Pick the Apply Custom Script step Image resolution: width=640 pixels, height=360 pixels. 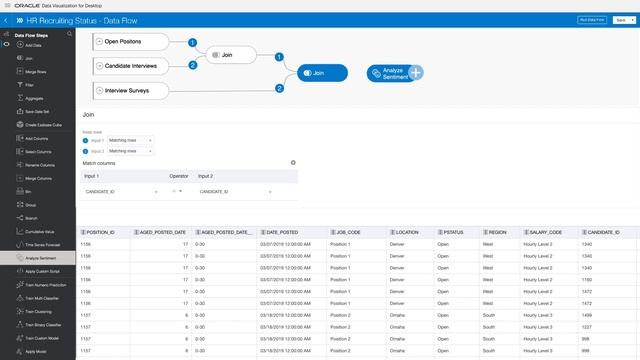tap(38, 271)
